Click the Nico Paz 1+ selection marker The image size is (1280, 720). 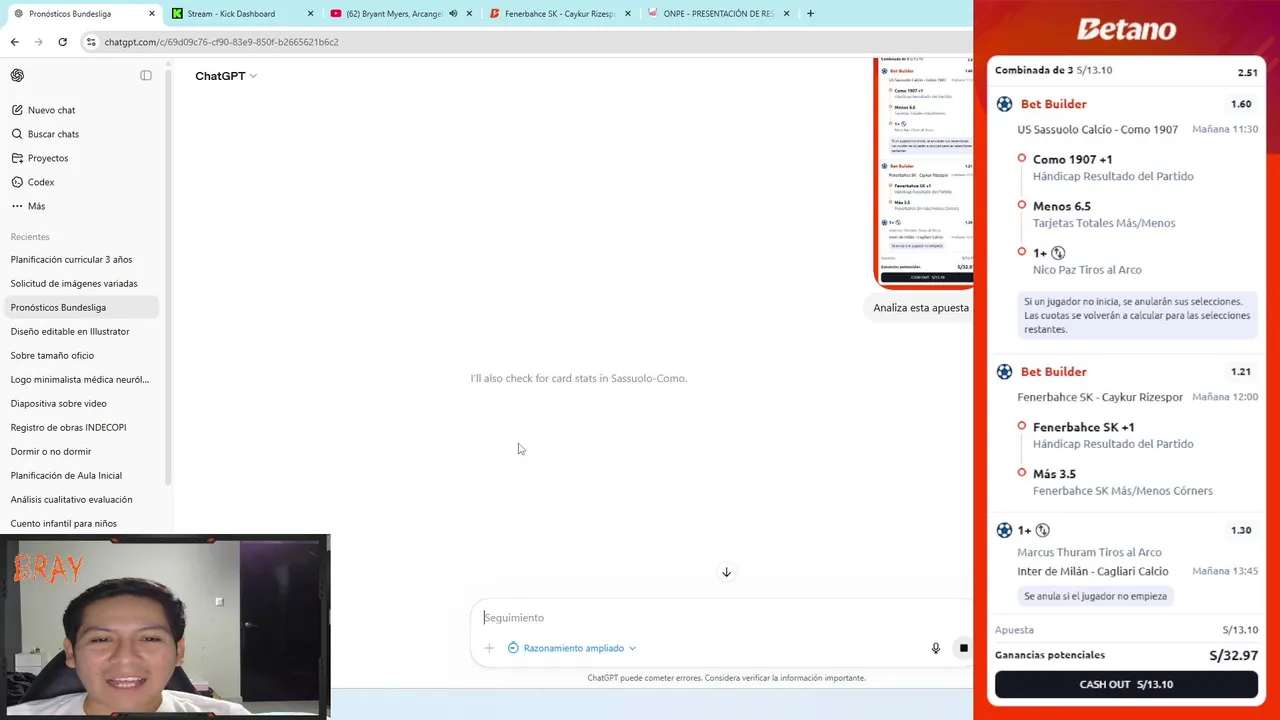pyautogui.click(x=1021, y=252)
